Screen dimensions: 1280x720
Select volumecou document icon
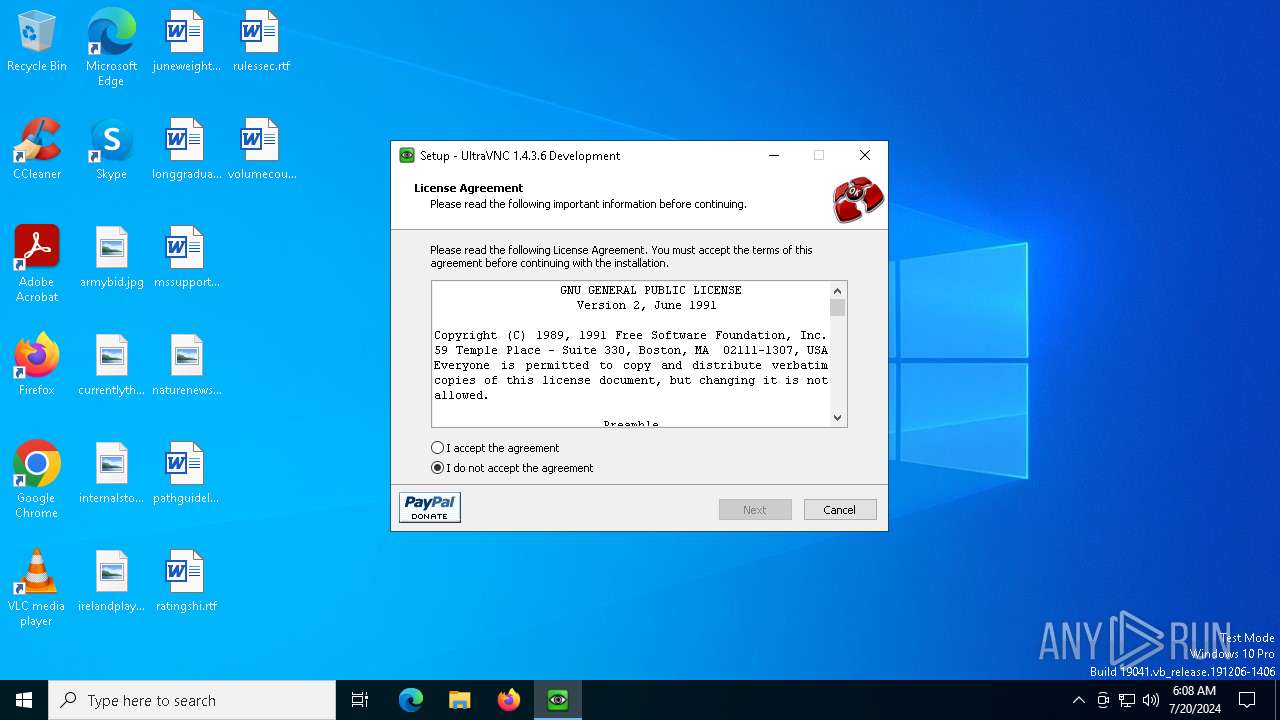pyautogui.click(x=261, y=149)
